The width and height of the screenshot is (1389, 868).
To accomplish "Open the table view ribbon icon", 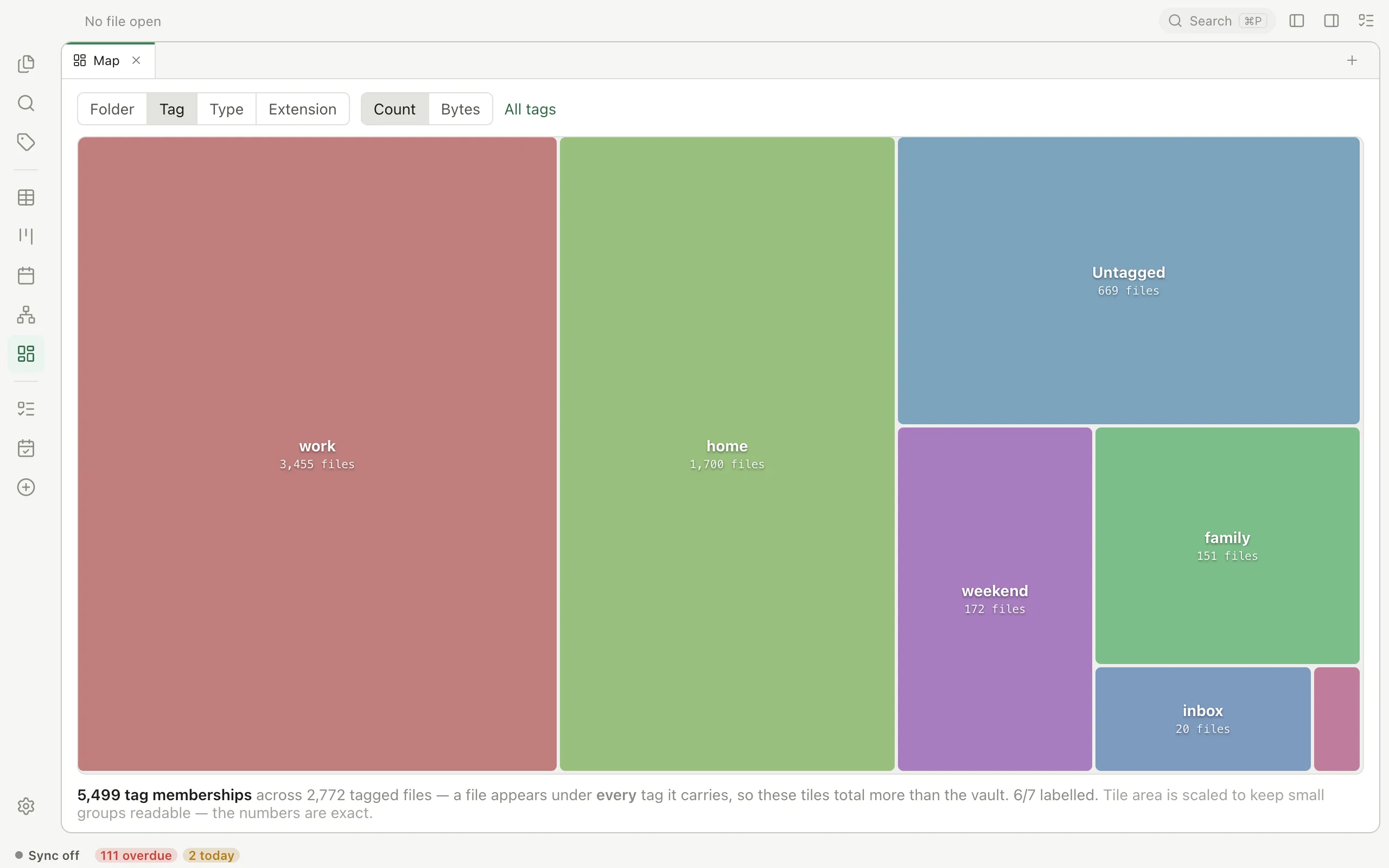I will [x=26, y=197].
